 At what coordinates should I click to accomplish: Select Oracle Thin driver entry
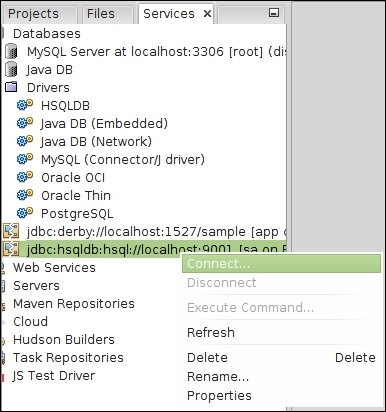pyautogui.click(x=76, y=196)
